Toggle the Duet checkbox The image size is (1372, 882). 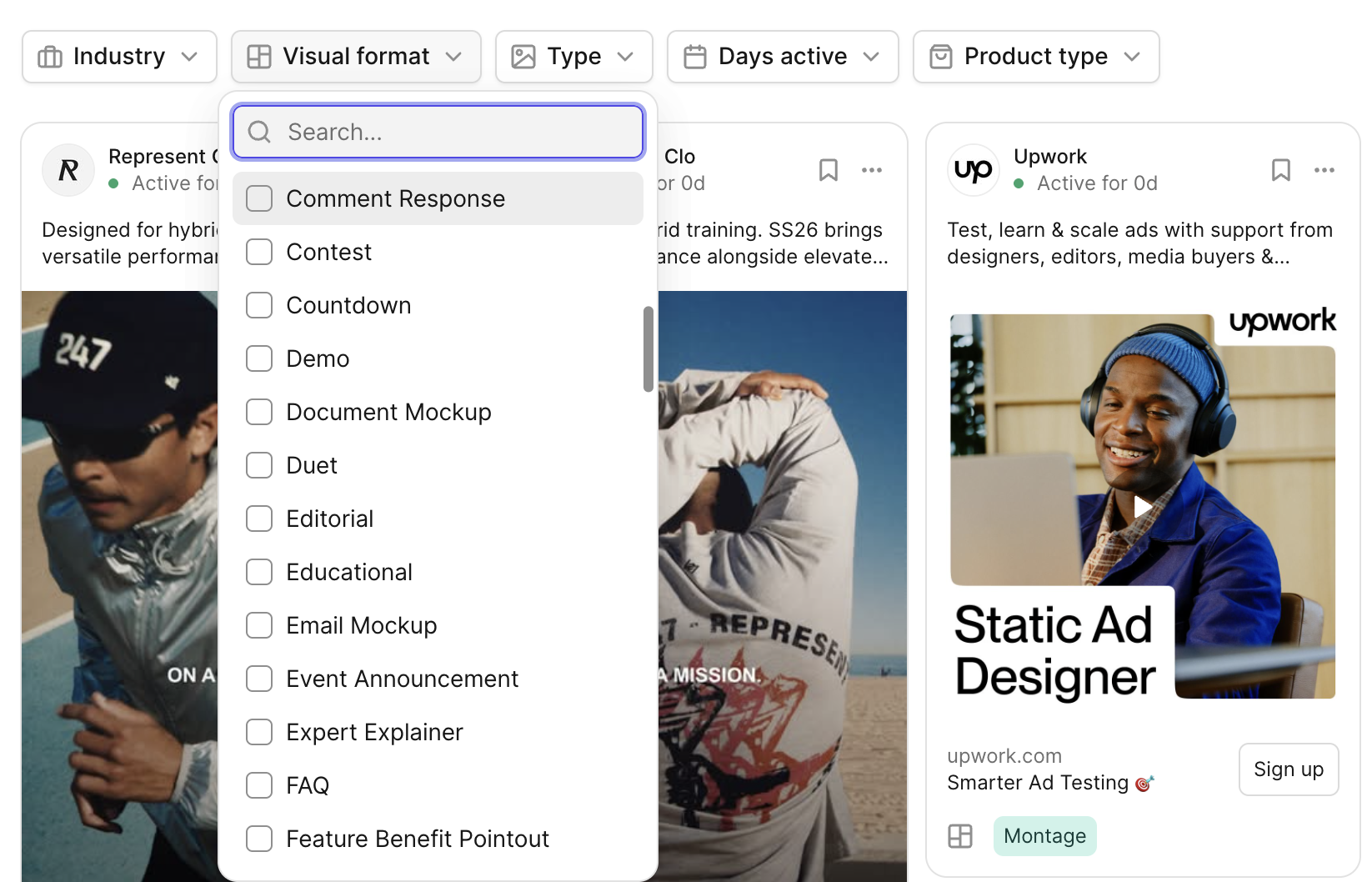pos(259,465)
